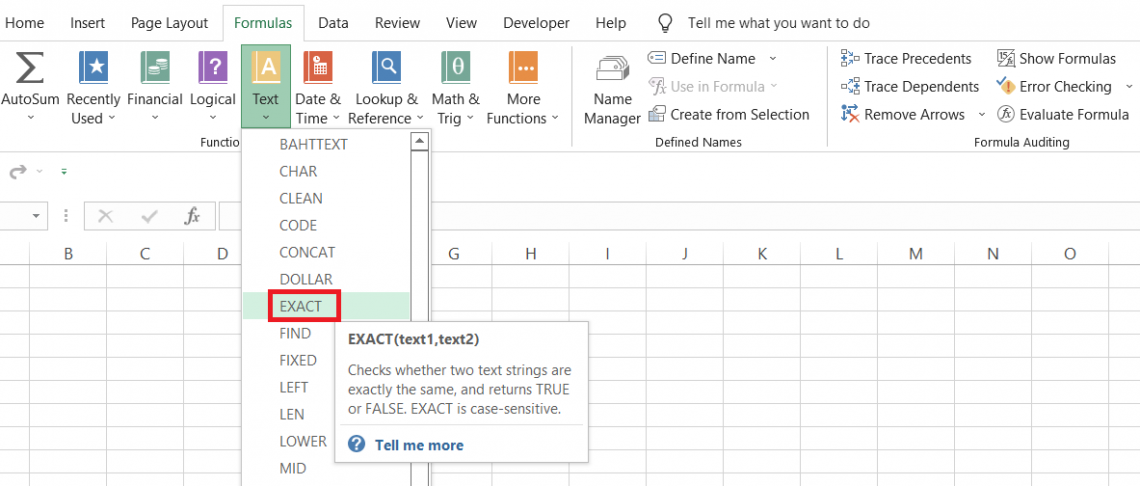Click Create from Selection
This screenshot has height=486, width=1140.
pos(739,115)
